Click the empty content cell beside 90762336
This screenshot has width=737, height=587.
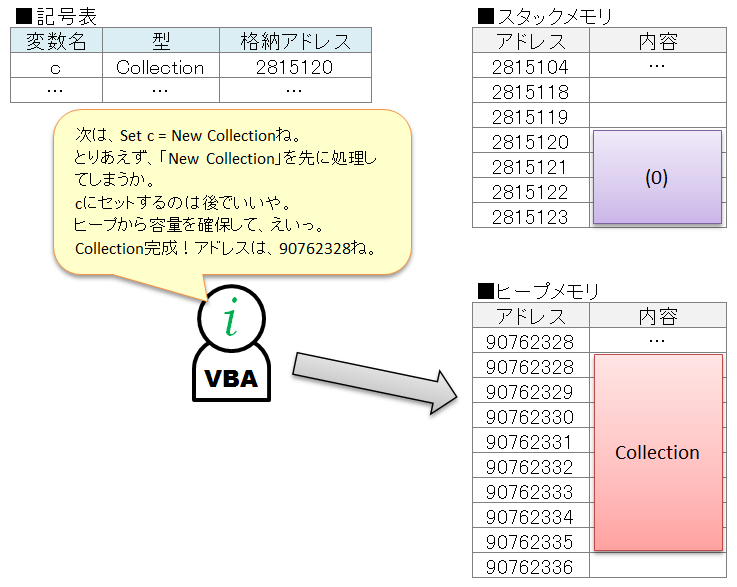[x=658, y=565]
